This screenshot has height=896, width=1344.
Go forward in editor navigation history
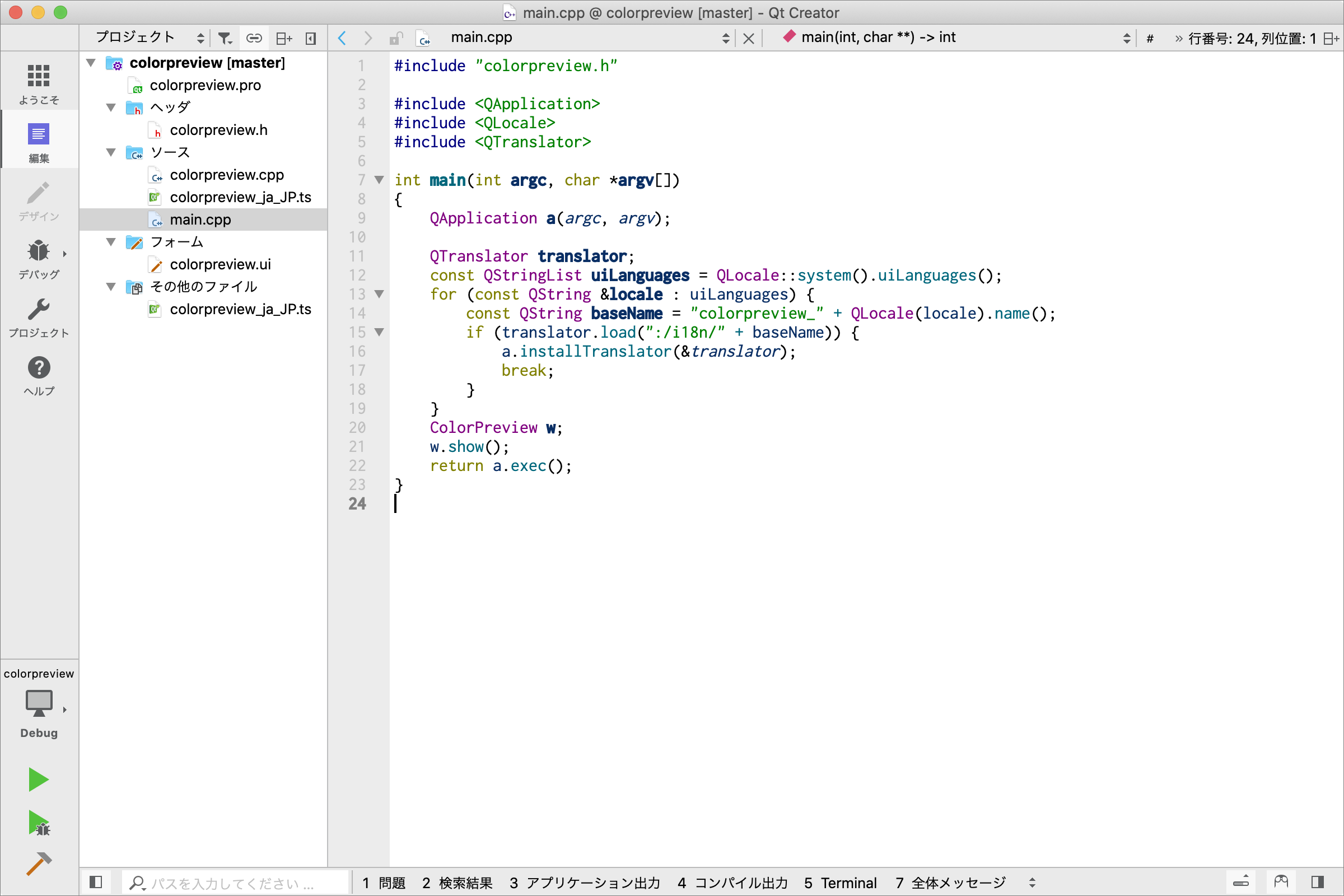(x=368, y=38)
